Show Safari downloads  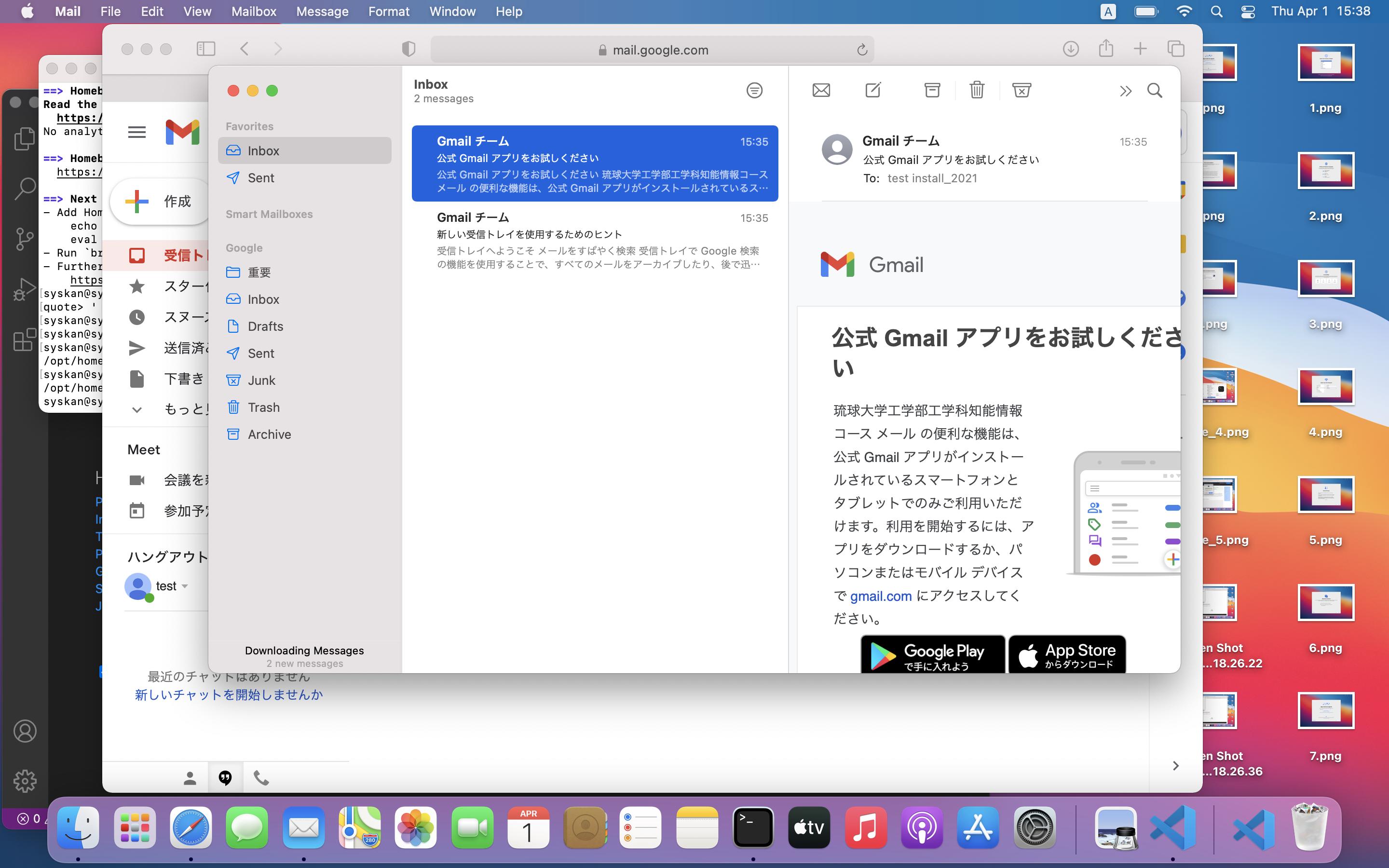1071,49
